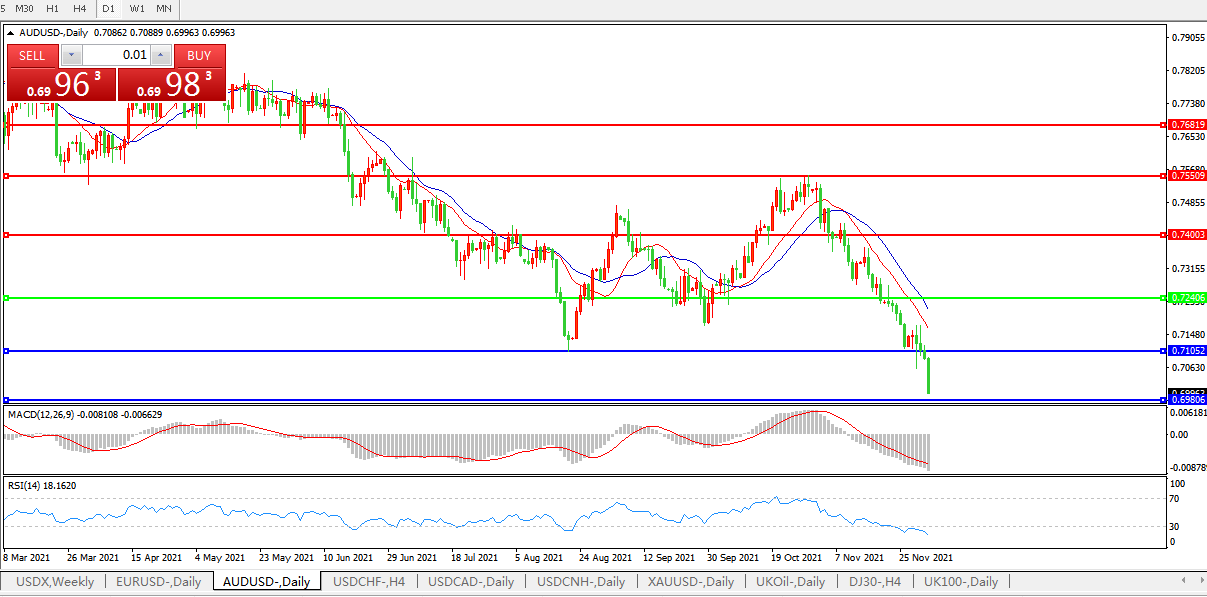The height and width of the screenshot is (597, 1207).
Task: Open the XAUUSD-,Daily chart tab
Action: point(688,581)
